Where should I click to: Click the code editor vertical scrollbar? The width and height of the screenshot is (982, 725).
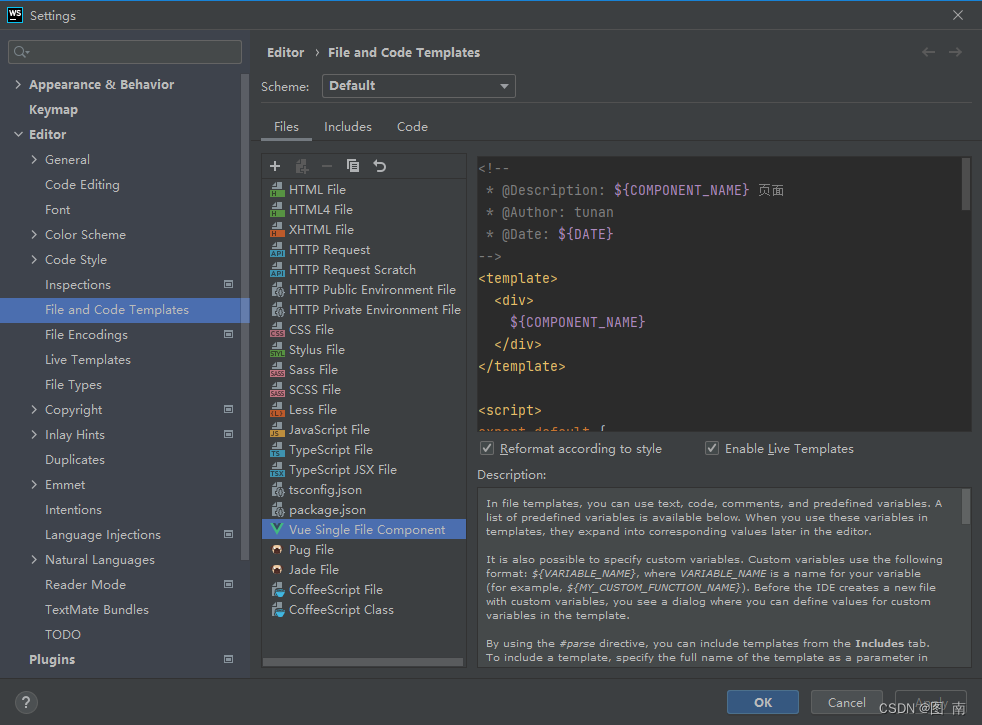[966, 183]
